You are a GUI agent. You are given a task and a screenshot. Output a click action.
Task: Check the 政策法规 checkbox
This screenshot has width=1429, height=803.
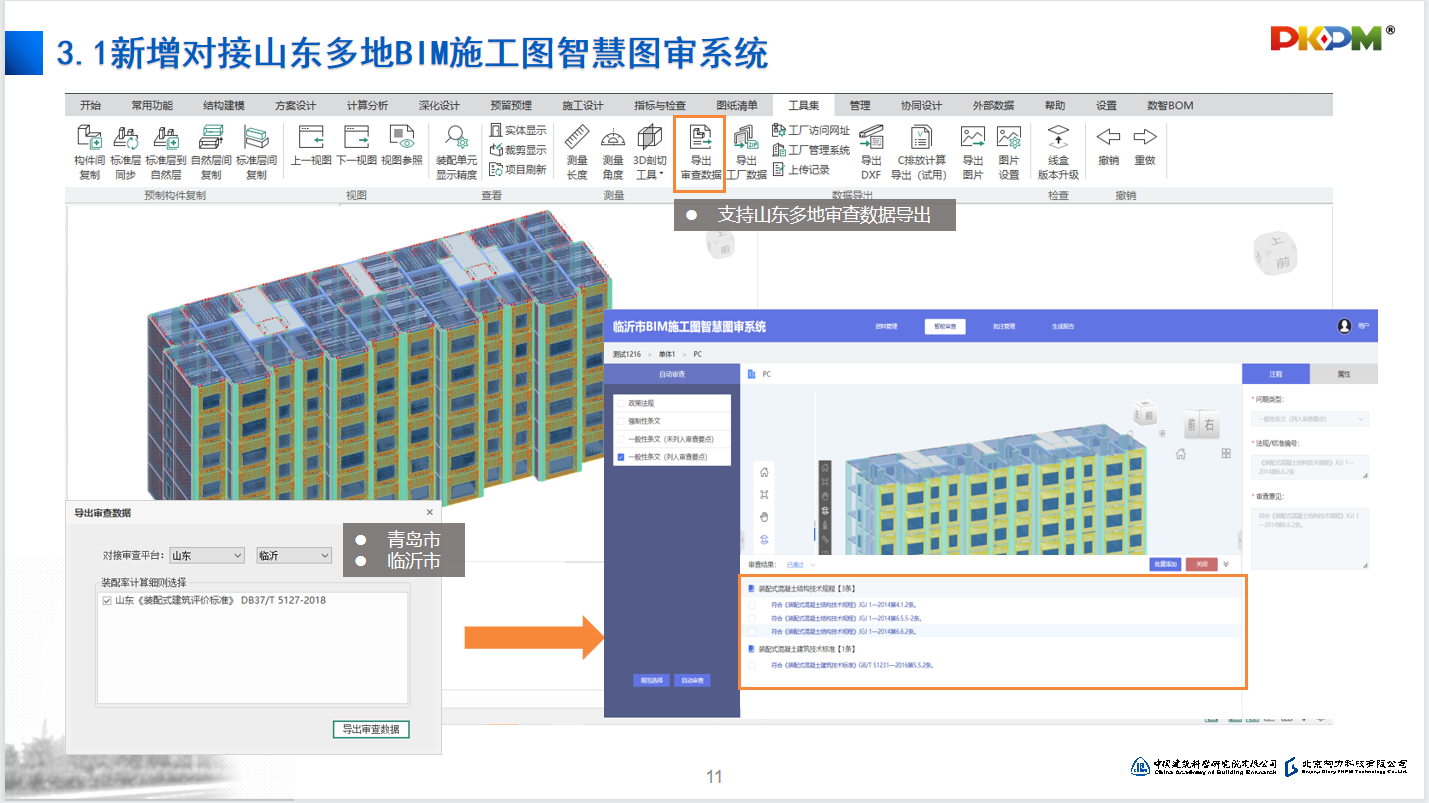click(x=621, y=403)
